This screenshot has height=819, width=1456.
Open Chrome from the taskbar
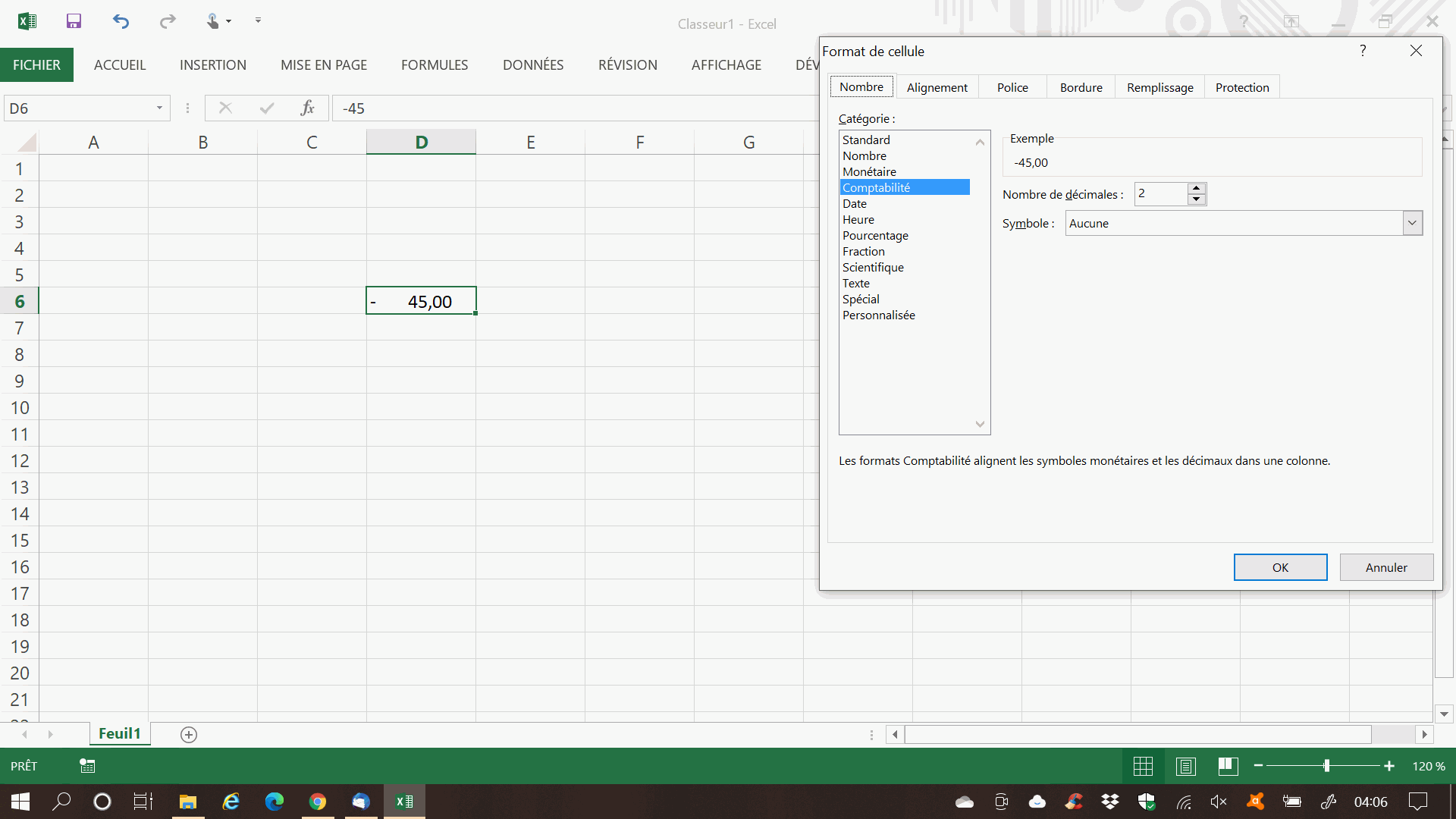coord(318,802)
